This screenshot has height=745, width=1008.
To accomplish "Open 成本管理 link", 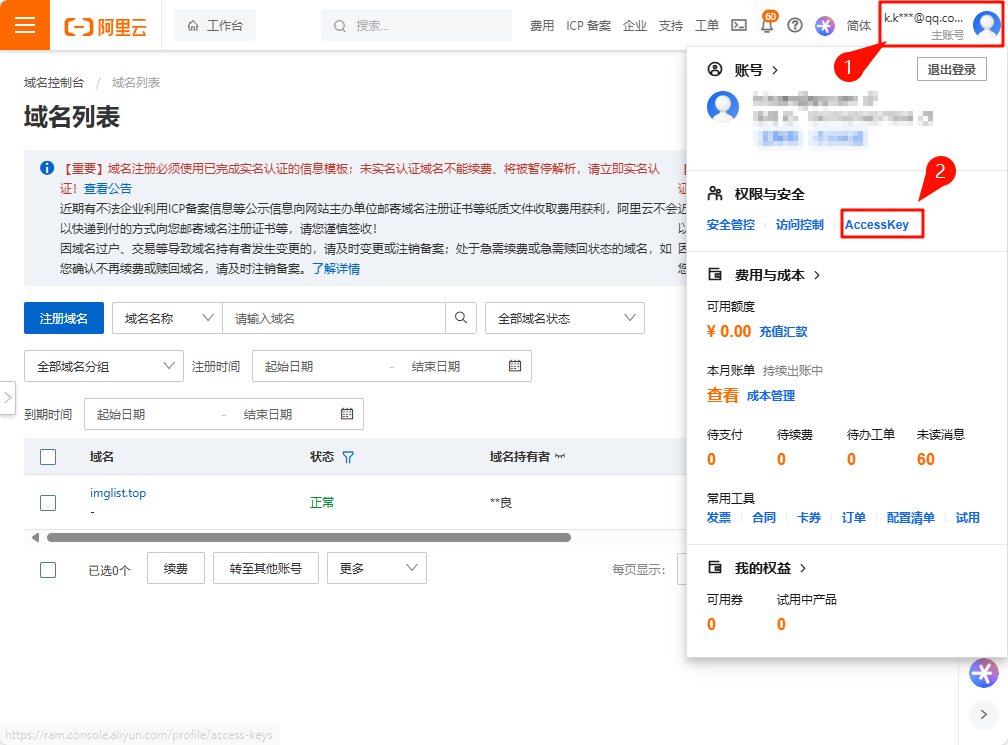I will pyautogui.click(x=771, y=396).
